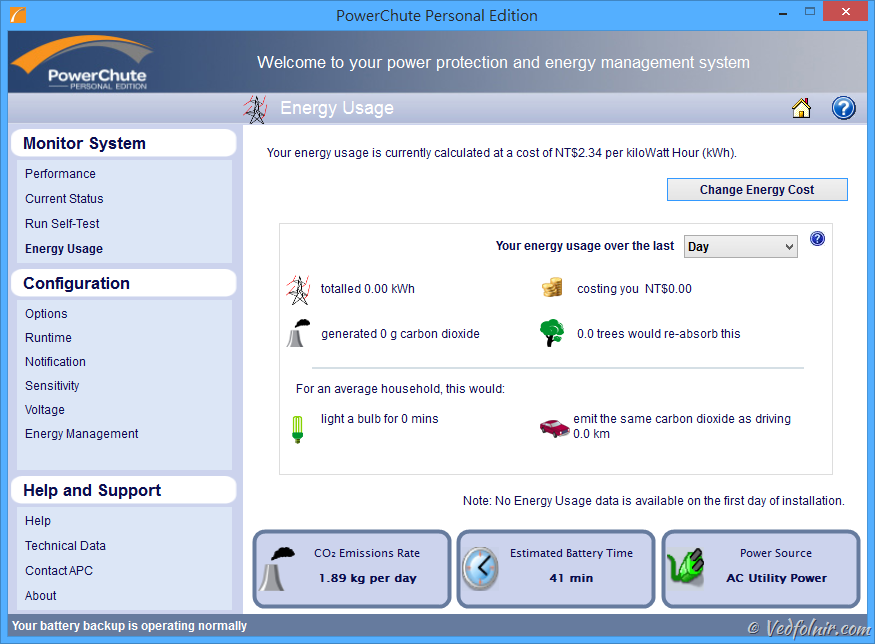Open the Runtime configuration page

(x=48, y=338)
